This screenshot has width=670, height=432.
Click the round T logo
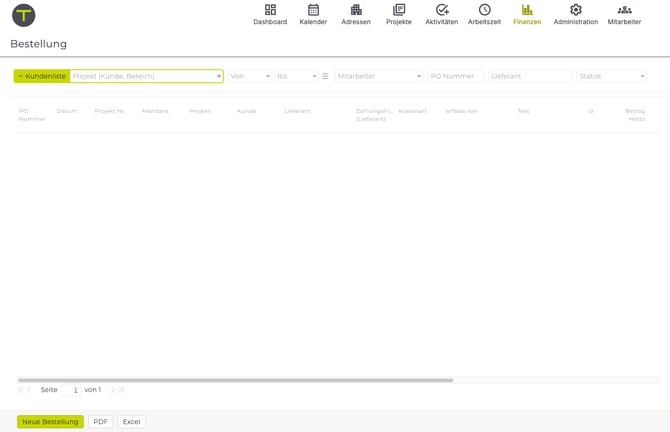(23, 15)
